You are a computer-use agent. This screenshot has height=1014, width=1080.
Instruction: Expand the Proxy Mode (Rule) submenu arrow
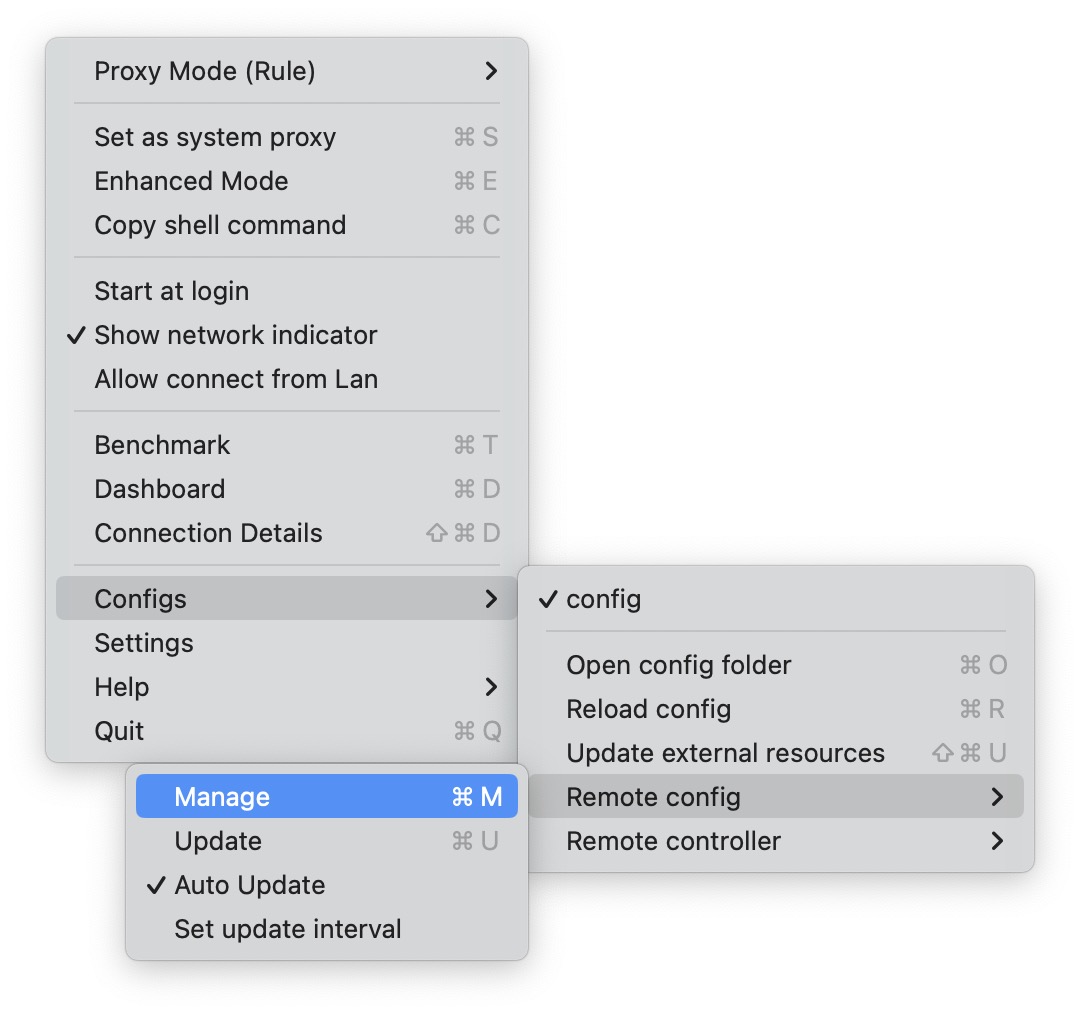click(x=490, y=71)
